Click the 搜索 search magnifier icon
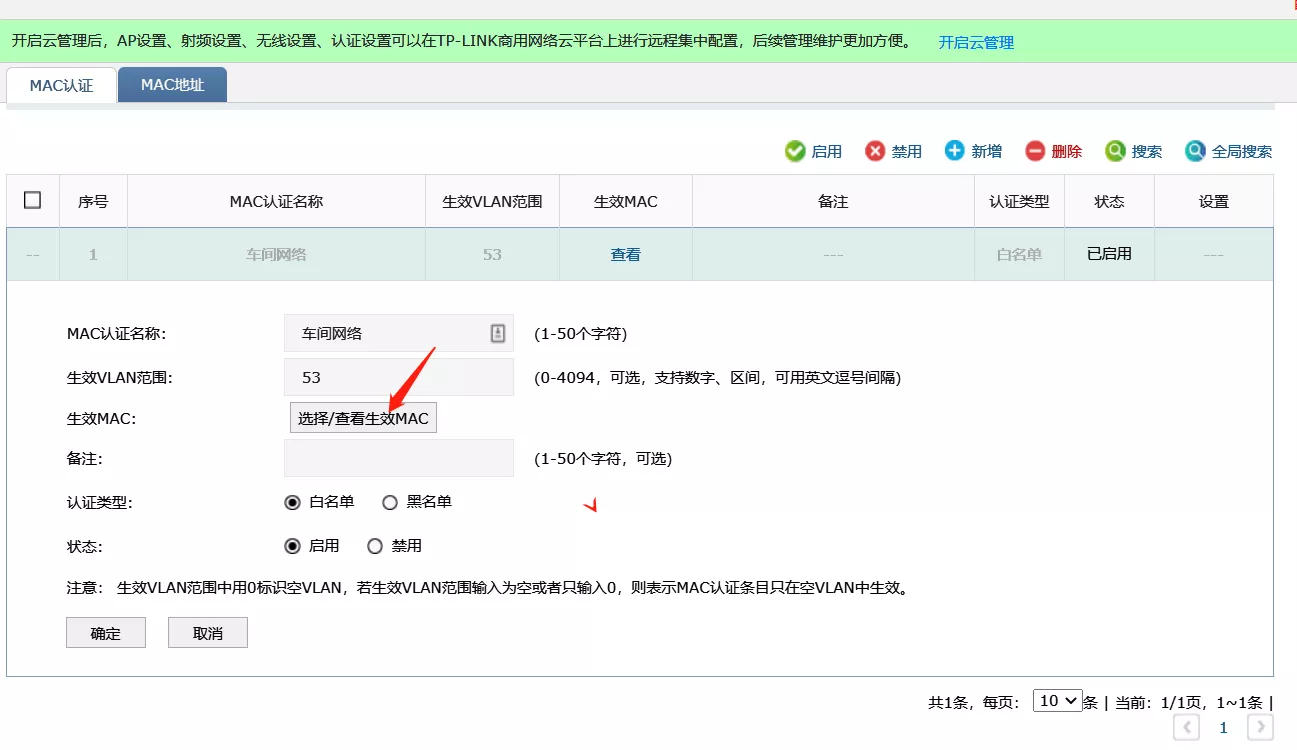Image resolution: width=1297 pixels, height=750 pixels. (1115, 151)
